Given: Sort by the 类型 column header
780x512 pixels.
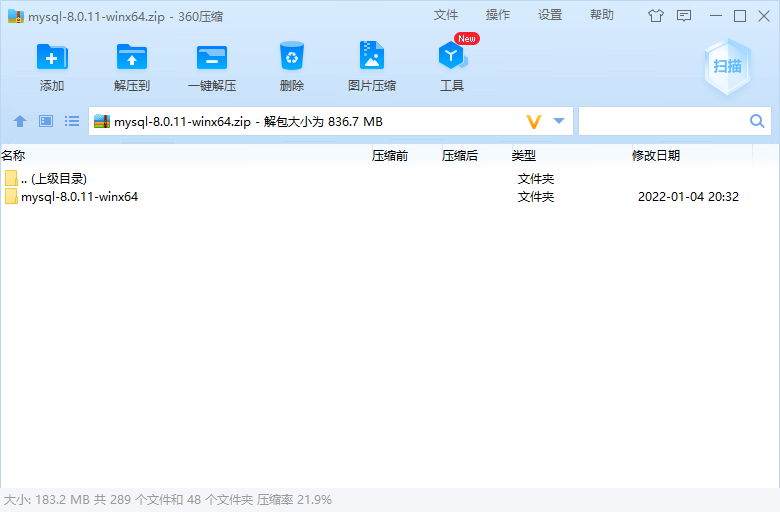Looking at the screenshot, I should pos(570,155).
